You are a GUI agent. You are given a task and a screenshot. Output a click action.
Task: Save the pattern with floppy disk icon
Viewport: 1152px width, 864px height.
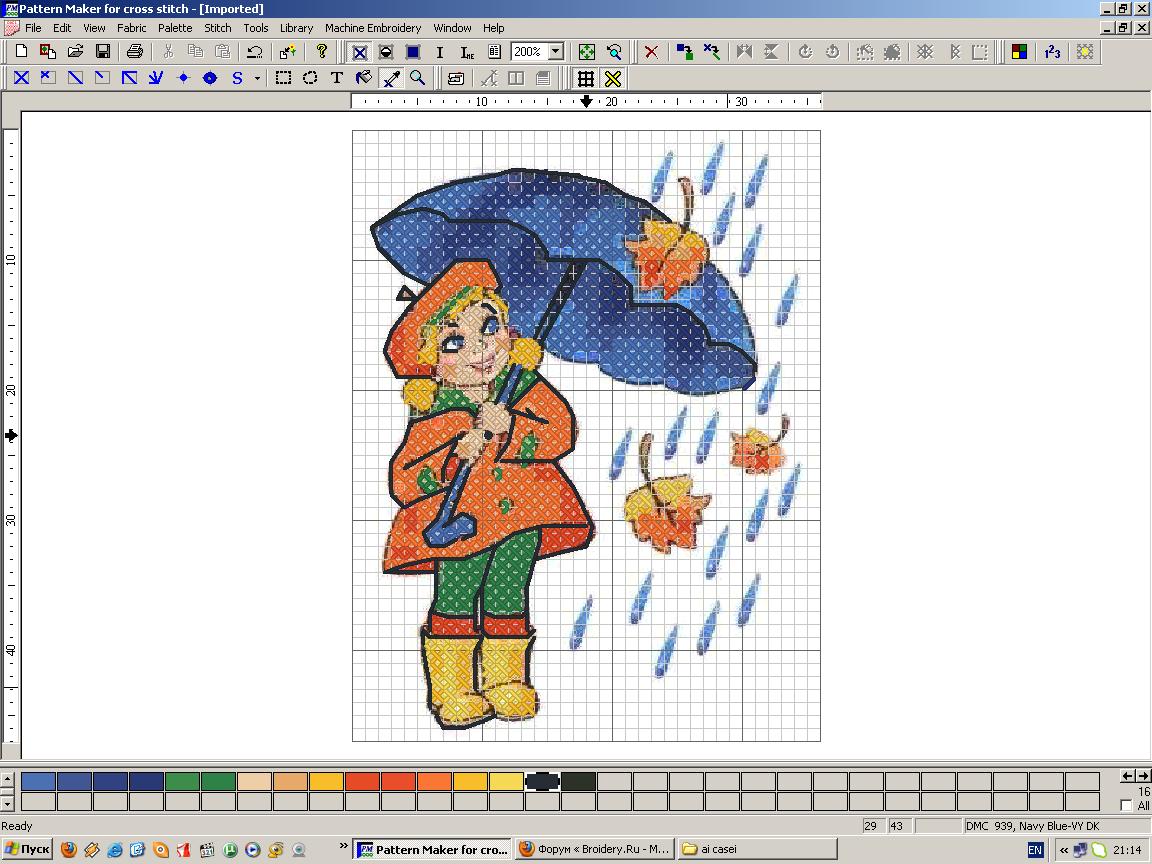[103, 51]
